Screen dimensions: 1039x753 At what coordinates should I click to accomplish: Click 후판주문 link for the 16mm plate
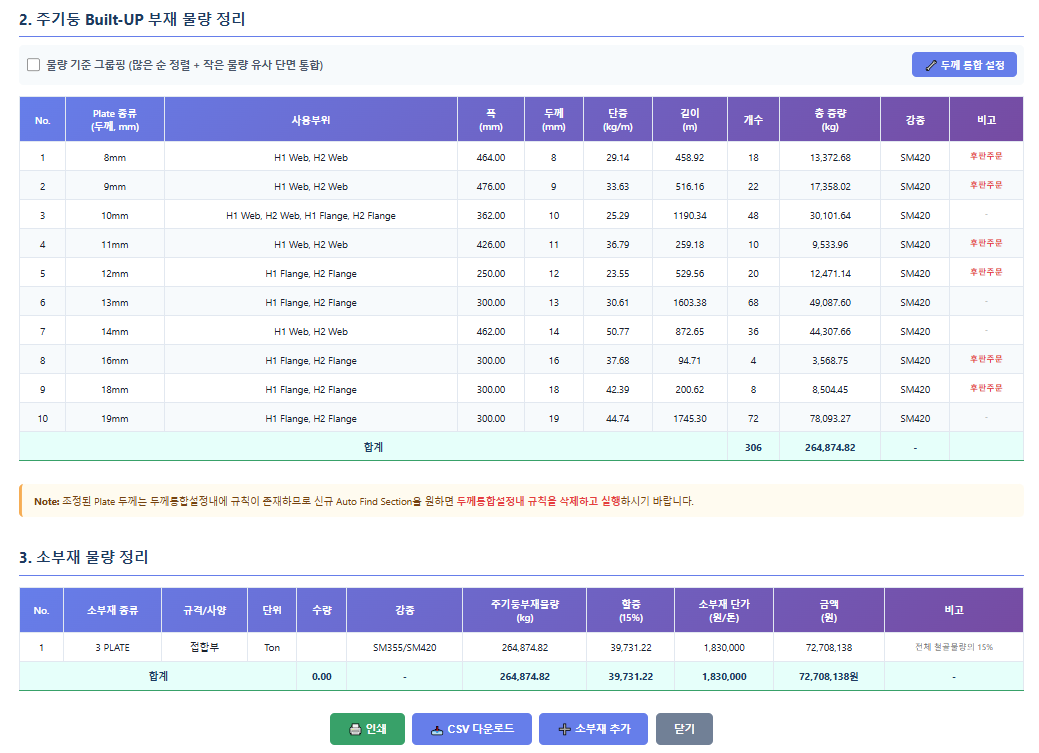(984, 360)
